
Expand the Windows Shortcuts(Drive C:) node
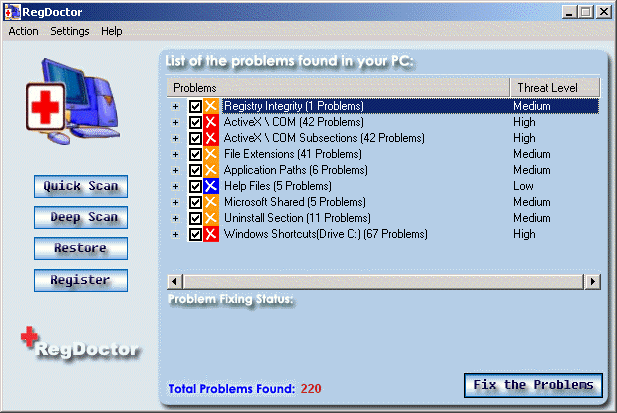[x=175, y=234]
